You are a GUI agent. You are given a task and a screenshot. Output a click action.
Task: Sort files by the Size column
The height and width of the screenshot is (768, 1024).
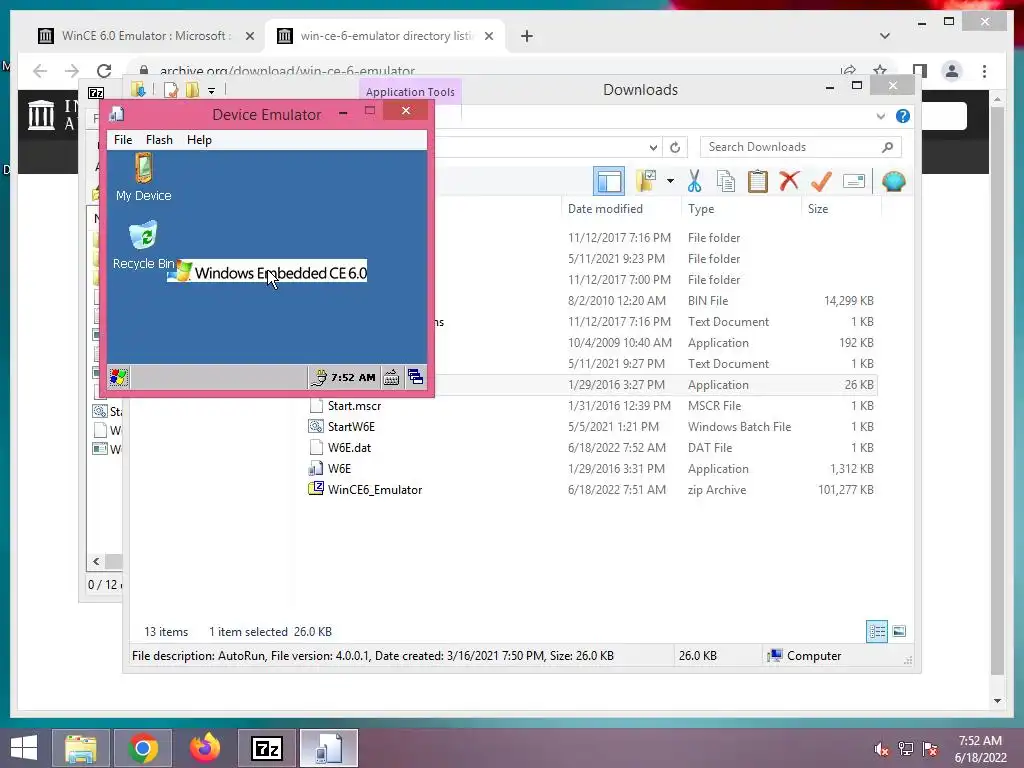[x=818, y=209]
